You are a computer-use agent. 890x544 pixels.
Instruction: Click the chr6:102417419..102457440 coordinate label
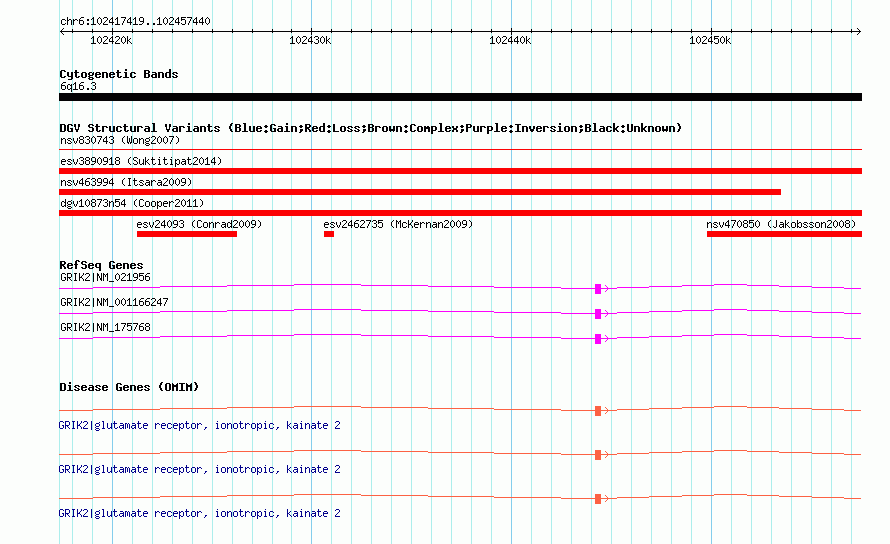click(135, 21)
